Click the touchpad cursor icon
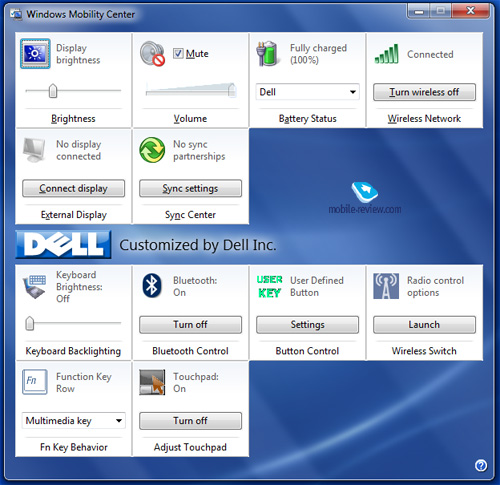The height and width of the screenshot is (485, 500). (152, 382)
